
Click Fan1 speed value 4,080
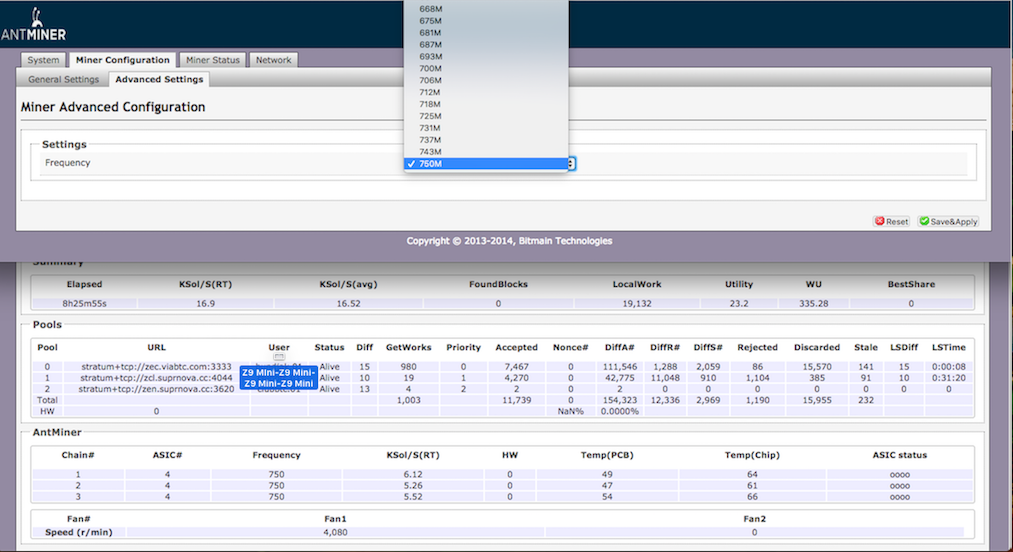(335, 533)
